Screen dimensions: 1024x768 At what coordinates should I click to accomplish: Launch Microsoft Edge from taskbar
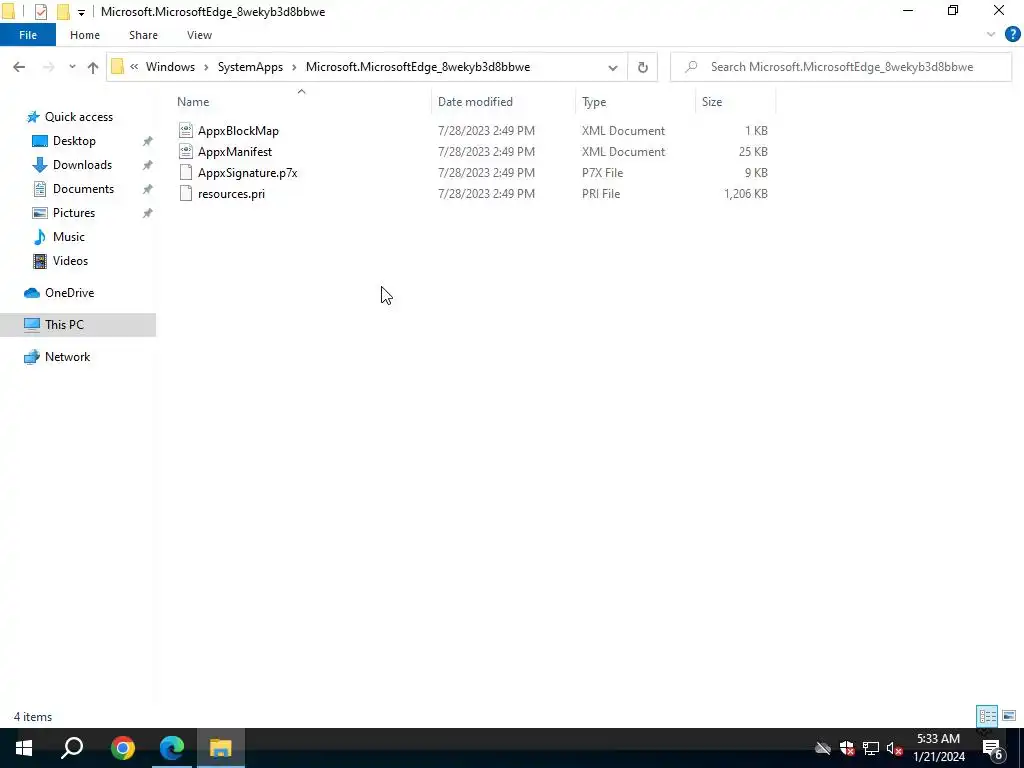172,748
